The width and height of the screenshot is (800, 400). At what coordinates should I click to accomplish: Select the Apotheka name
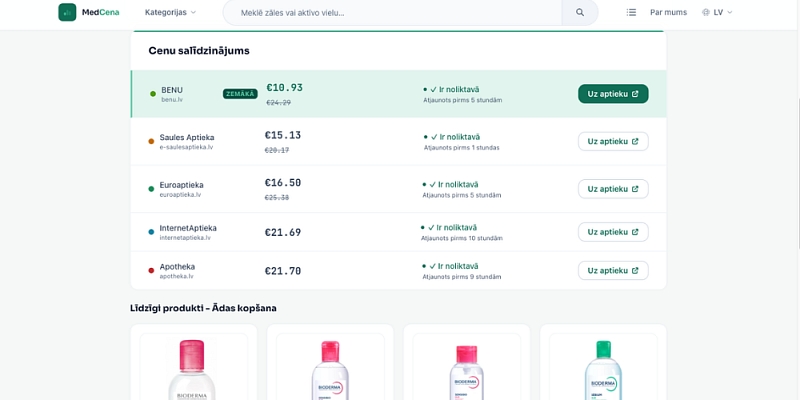177,266
